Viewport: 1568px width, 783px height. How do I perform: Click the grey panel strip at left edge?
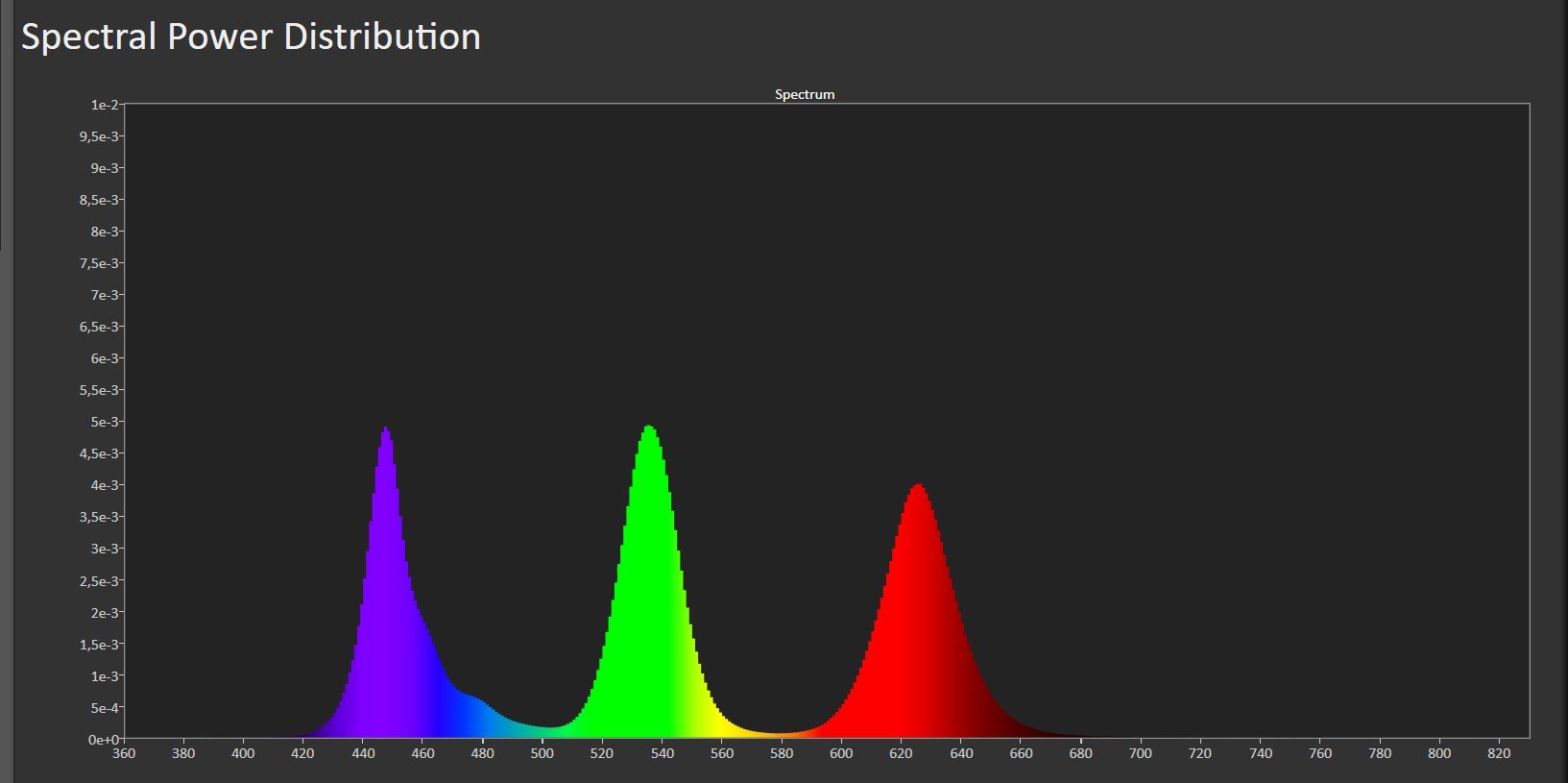coord(6,391)
